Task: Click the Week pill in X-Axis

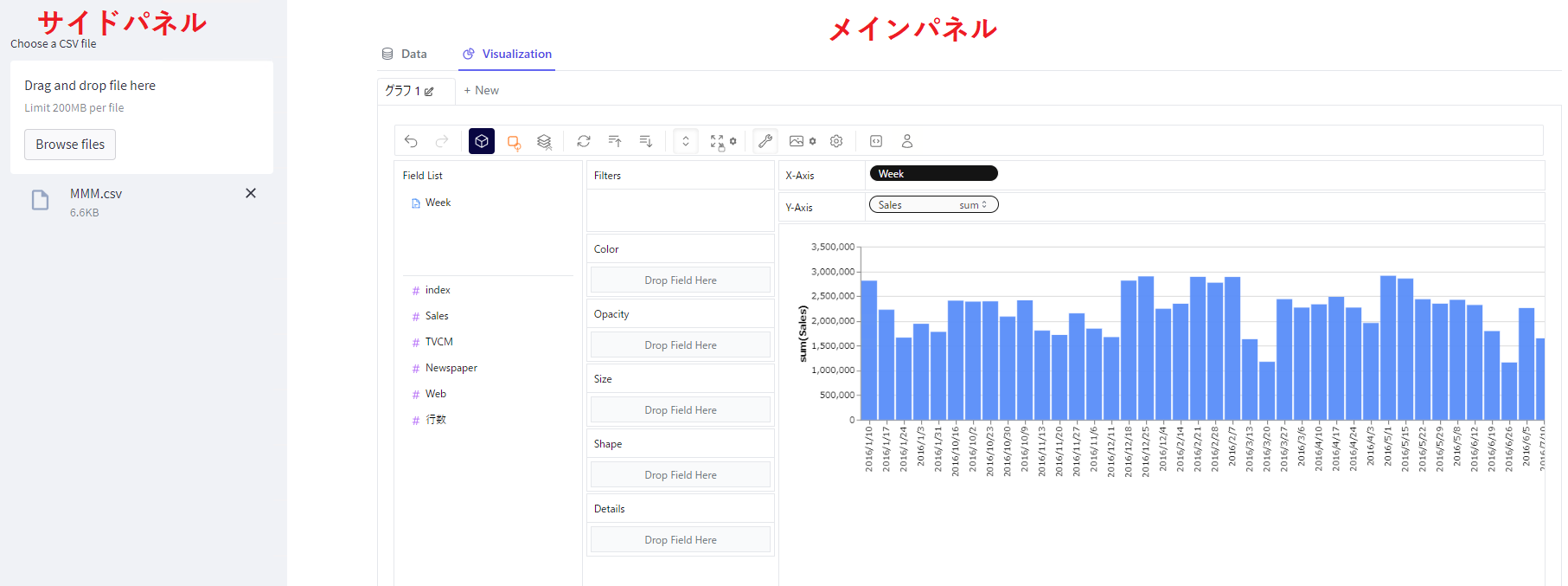Action: pyautogui.click(x=933, y=174)
